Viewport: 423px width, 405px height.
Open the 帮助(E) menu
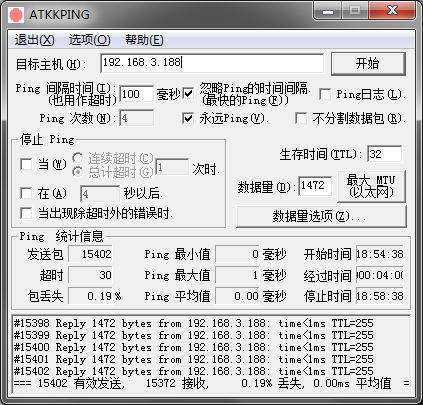pos(144,40)
